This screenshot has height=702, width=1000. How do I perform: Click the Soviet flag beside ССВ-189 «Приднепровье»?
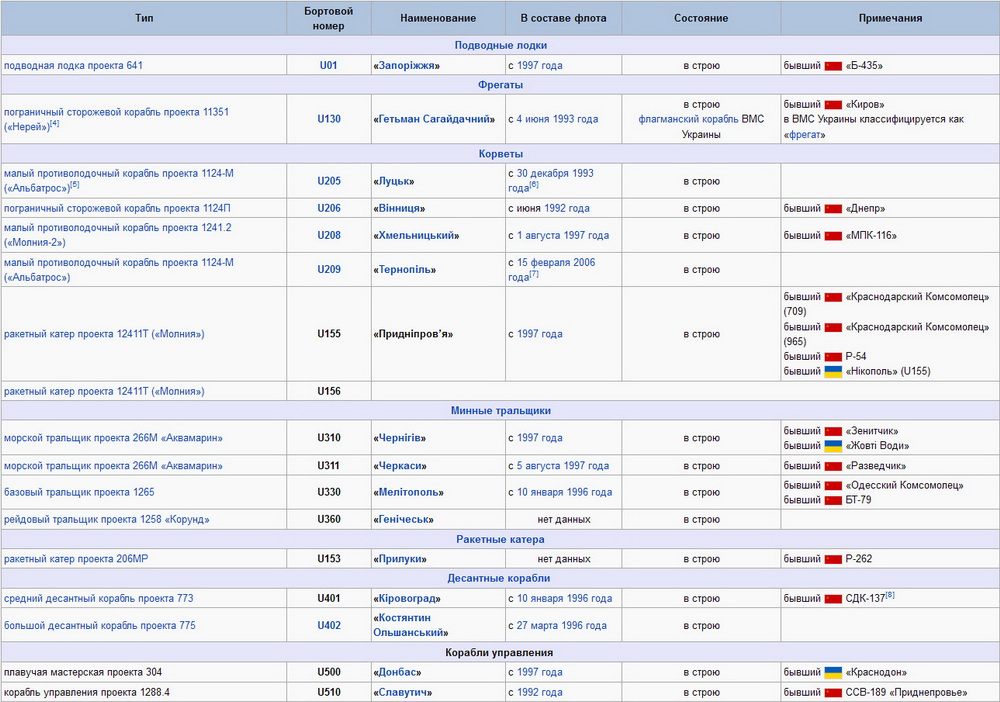[x=833, y=692]
